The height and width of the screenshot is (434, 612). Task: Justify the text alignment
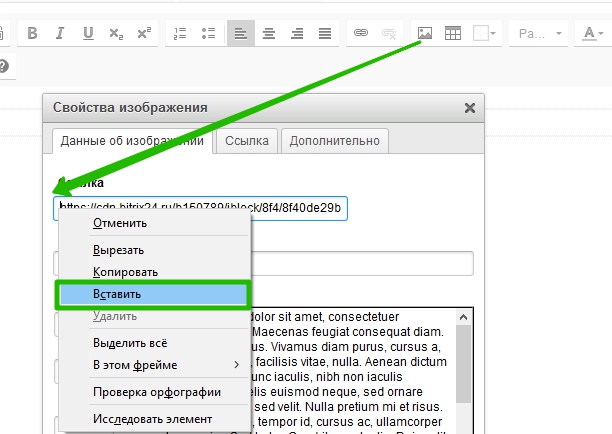click(x=325, y=33)
